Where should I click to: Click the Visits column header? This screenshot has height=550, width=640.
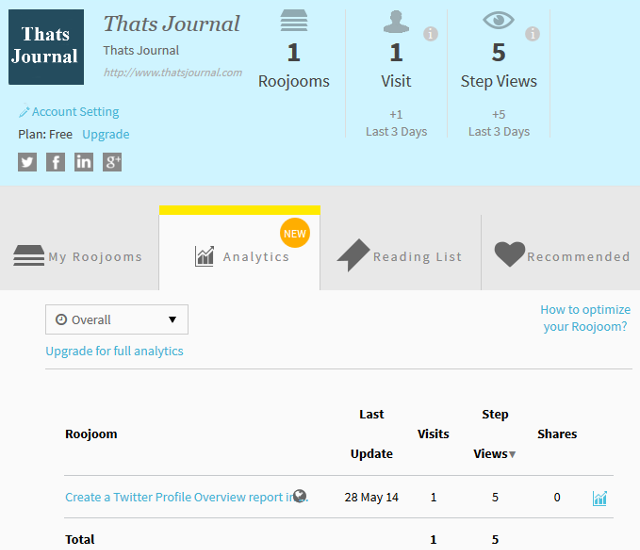tap(433, 434)
